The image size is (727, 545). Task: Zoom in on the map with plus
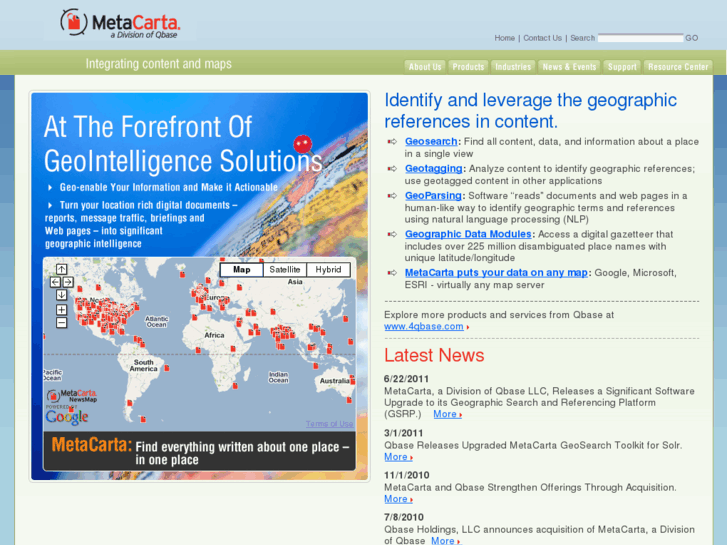(62, 309)
